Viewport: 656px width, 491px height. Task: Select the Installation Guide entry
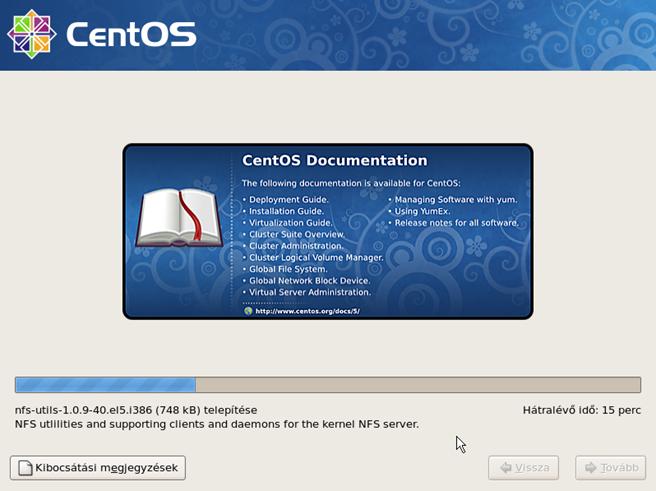[x=286, y=211]
